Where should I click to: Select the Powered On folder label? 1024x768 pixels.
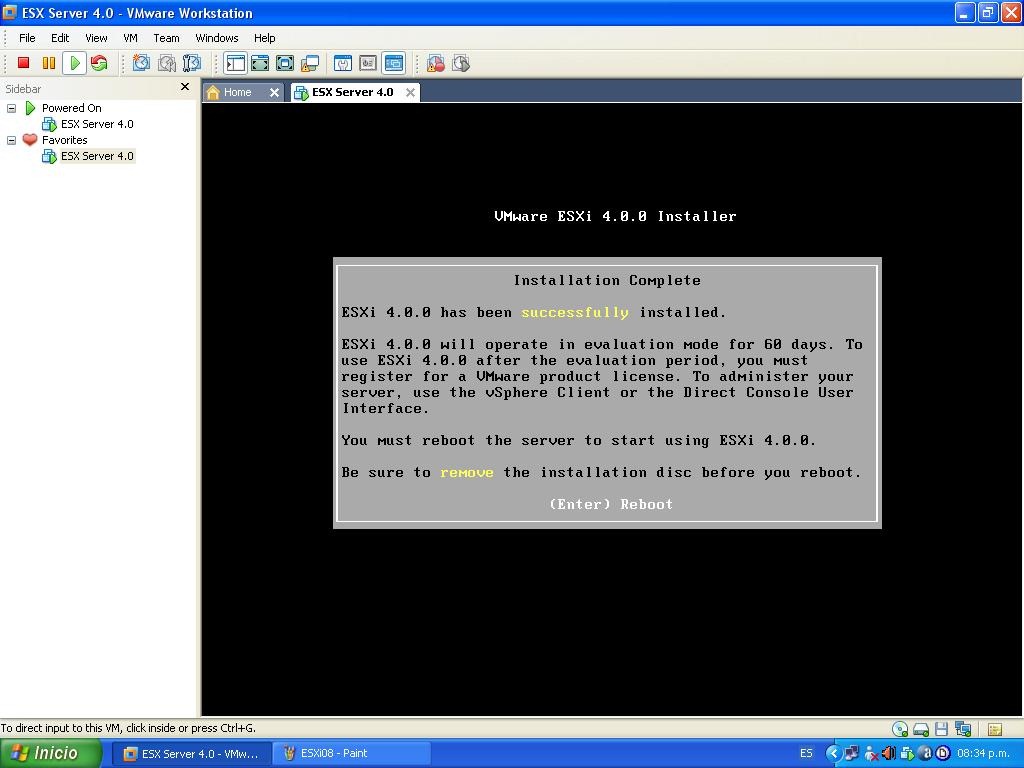(x=72, y=108)
